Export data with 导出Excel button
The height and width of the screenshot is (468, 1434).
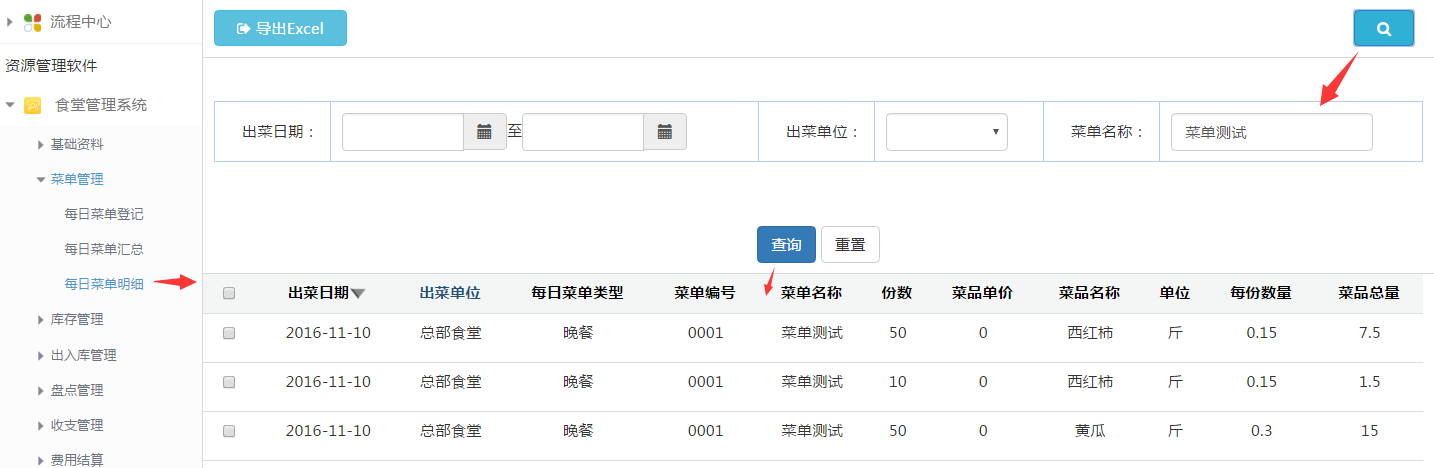pos(280,28)
